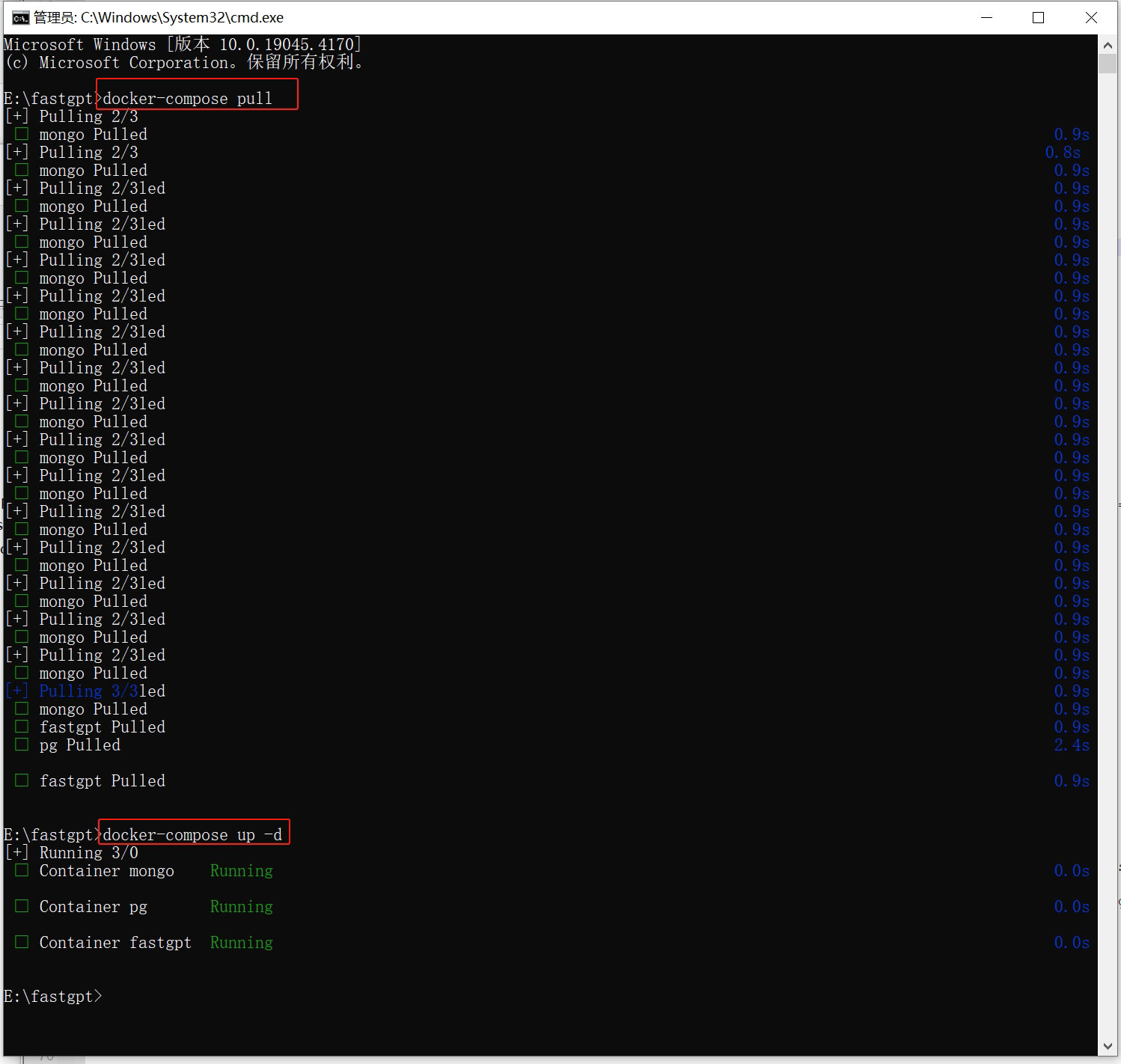The width and height of the screenshot is (1121, 1064).
Task: Click the '0.0s' value on Container fastgpt row
Action: click(1072, 943)
